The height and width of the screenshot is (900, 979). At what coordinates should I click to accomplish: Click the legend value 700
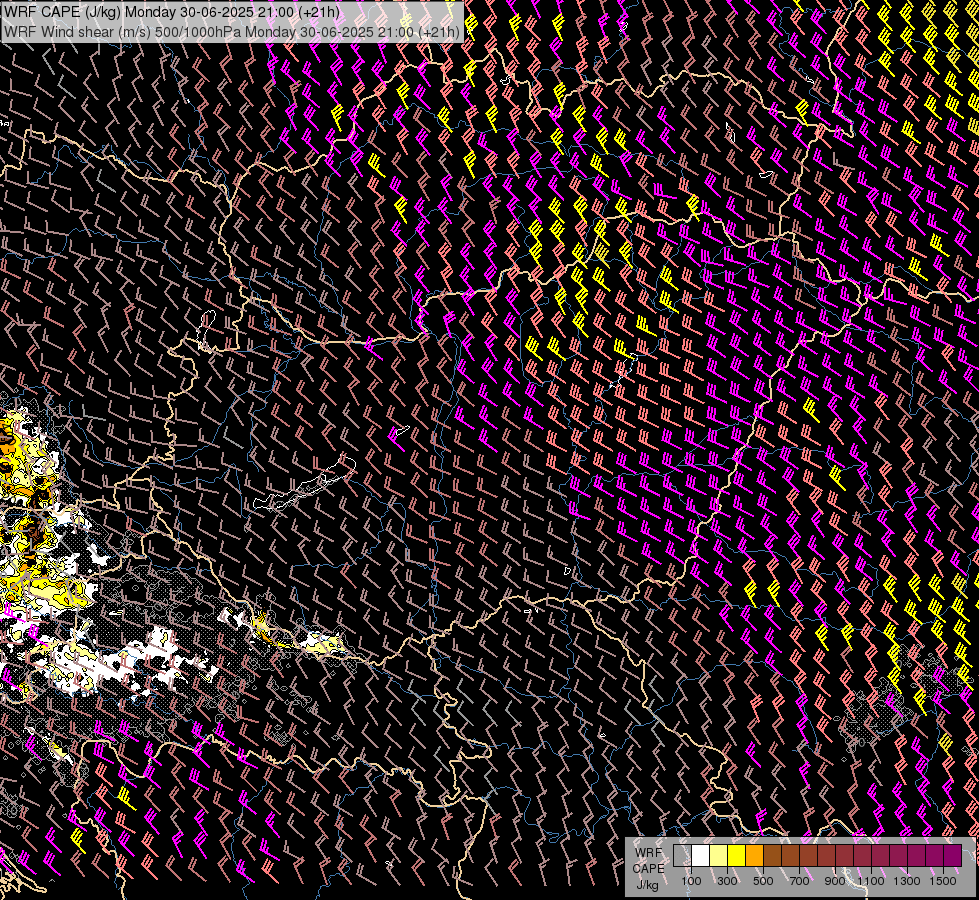[x=799, y=881]
